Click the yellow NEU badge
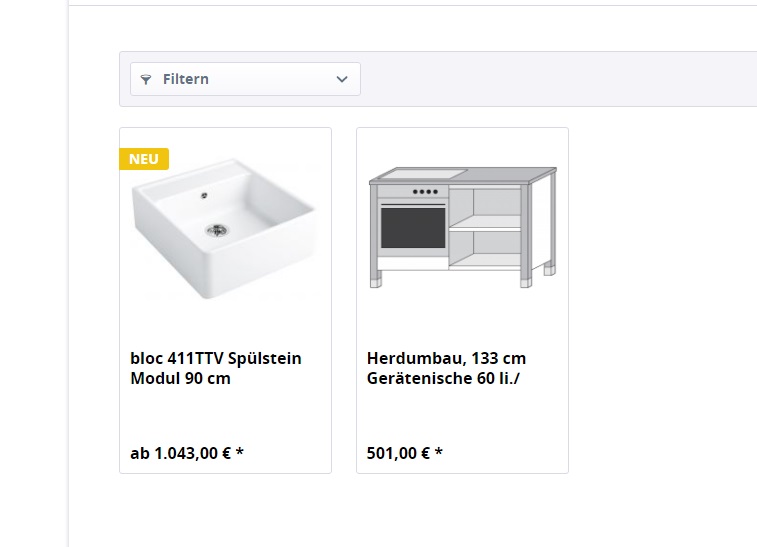757x547 pixels. 144,159
